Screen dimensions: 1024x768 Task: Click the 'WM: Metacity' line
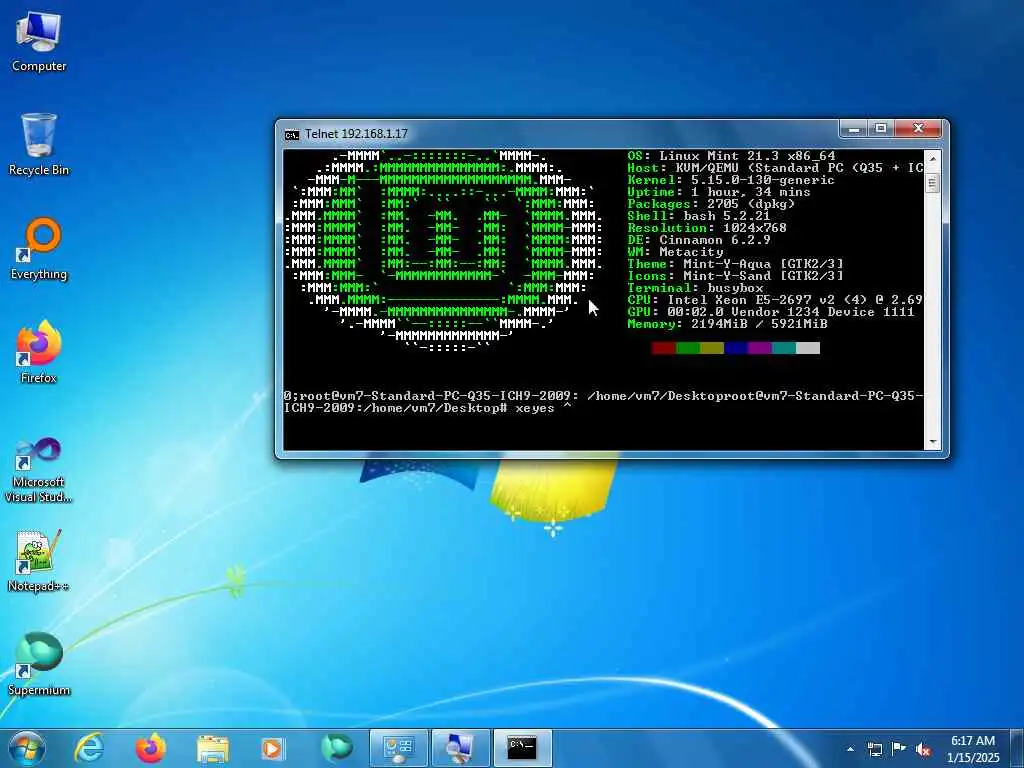click(x=675, y=252)
